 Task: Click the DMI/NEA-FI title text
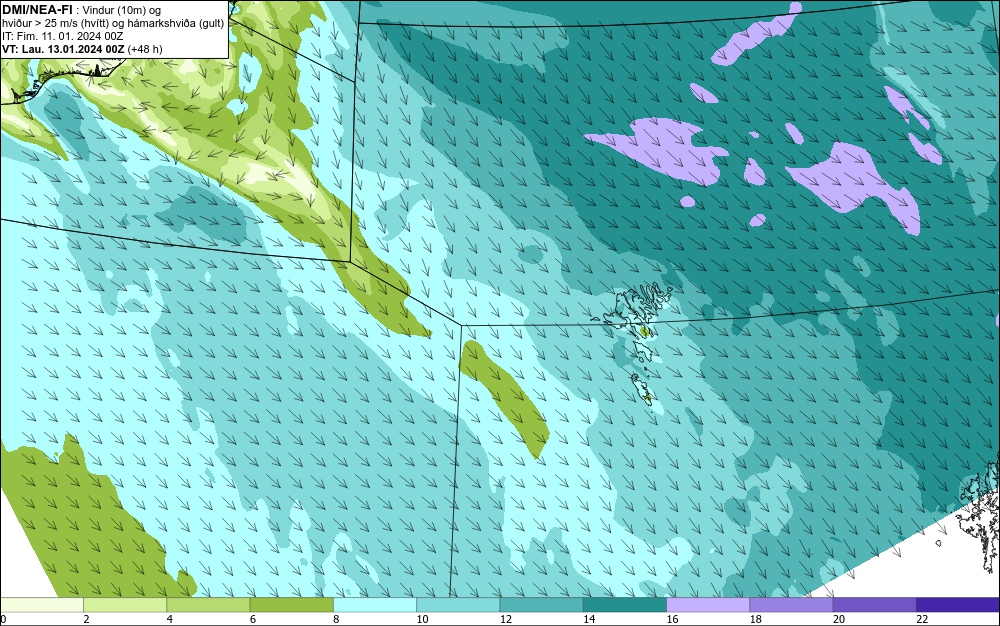point(36,10)
